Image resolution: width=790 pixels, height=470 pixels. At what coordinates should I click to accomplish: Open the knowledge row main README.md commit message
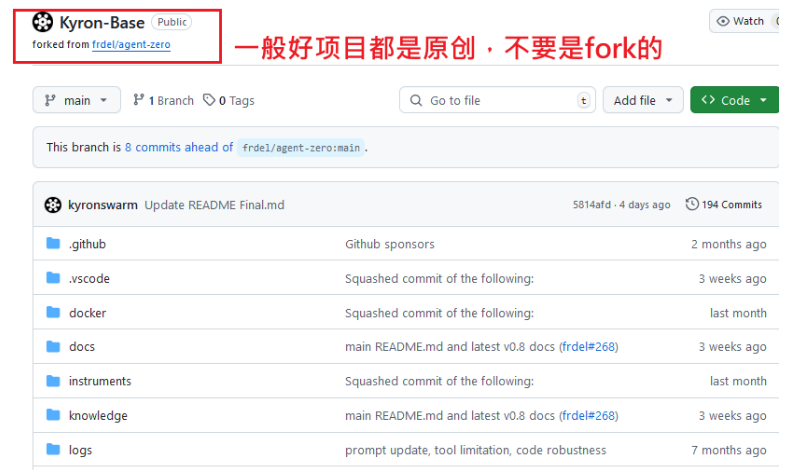pyautogui.click(x=450, y=416)
